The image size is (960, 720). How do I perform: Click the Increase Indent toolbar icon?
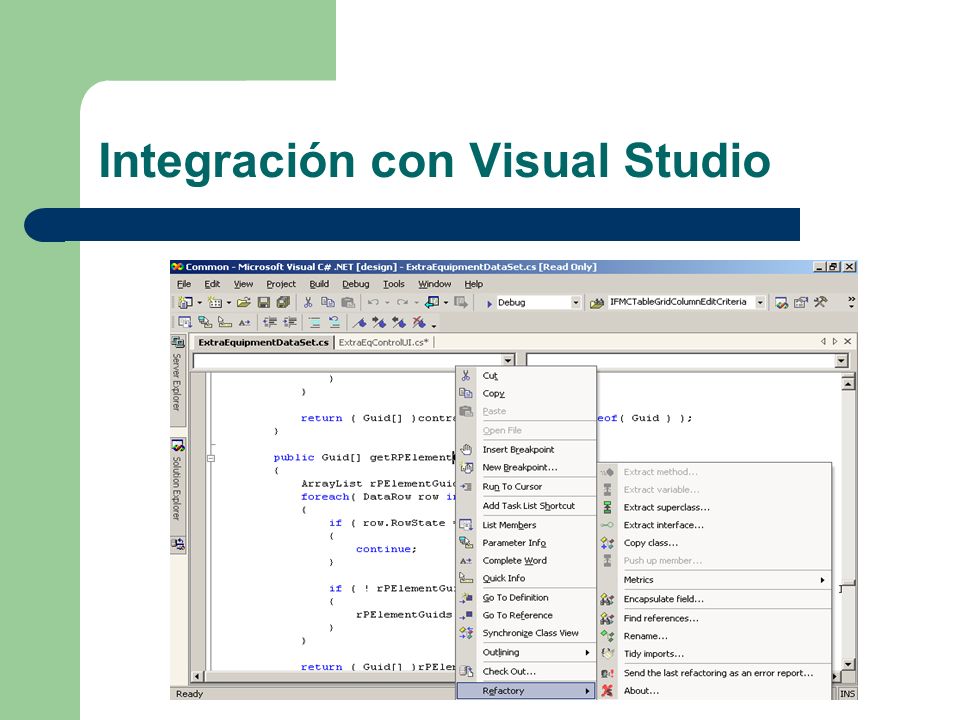pyautogui.click(x=290, y=322)
